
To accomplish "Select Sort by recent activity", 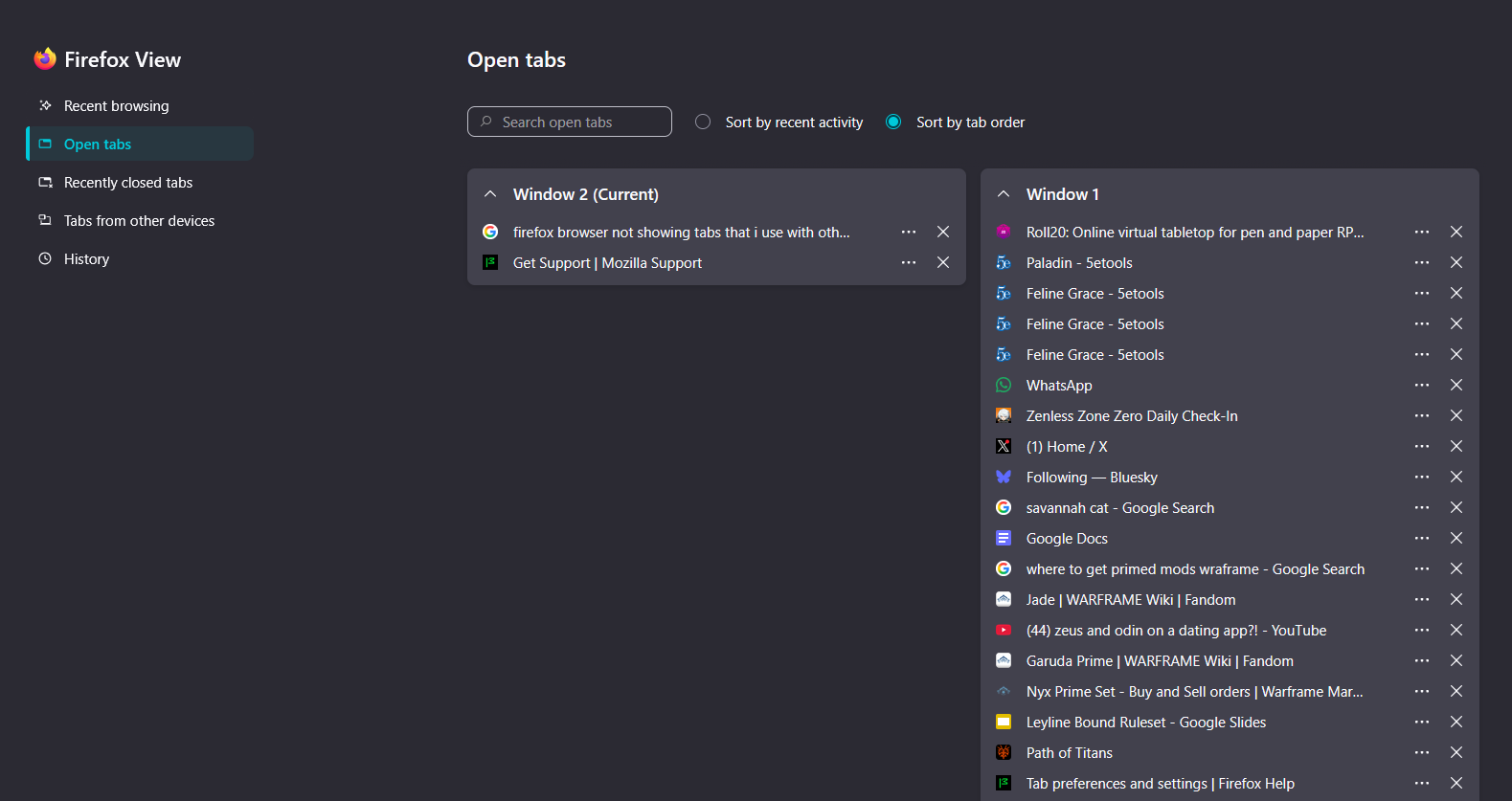I will tap(703, 122).
